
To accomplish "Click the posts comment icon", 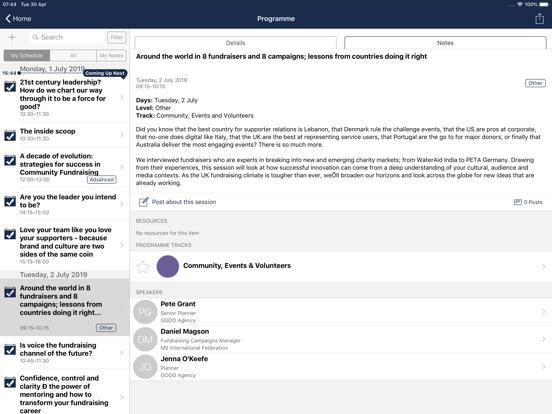I will pyautogui.click(x=518, y=202).
